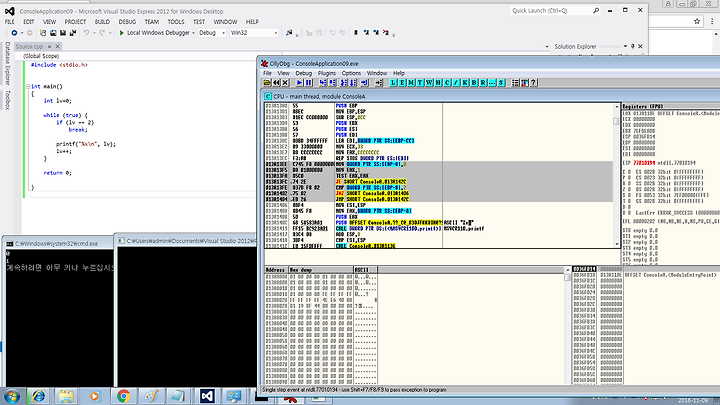
Task: Click the Address column header in dump pane
Action: (x=276, y=270)
